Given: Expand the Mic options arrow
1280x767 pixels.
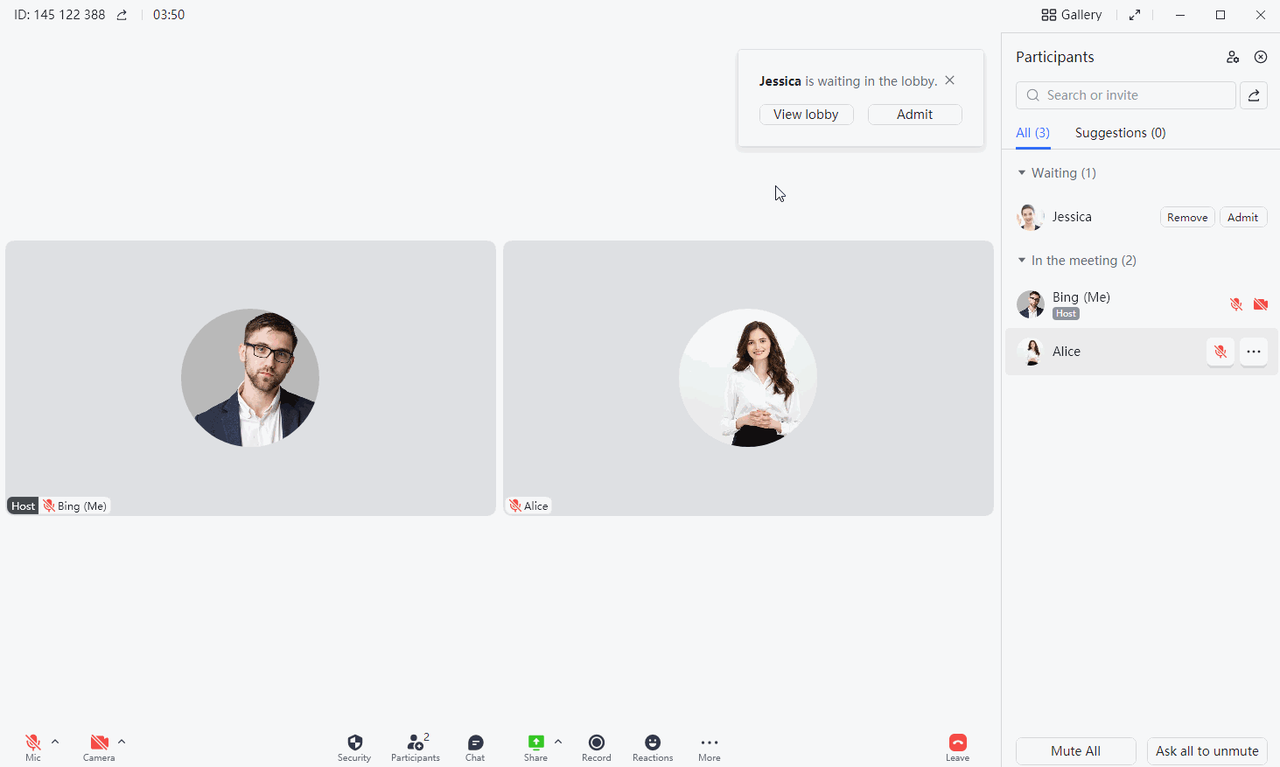Looking at the screenshot, I should [x=55, y=741].
